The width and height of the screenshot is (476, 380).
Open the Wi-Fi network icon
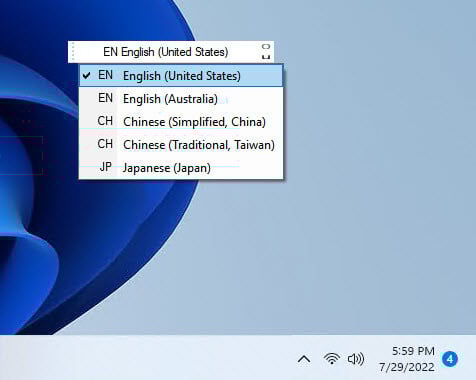[x=332, y=359]
